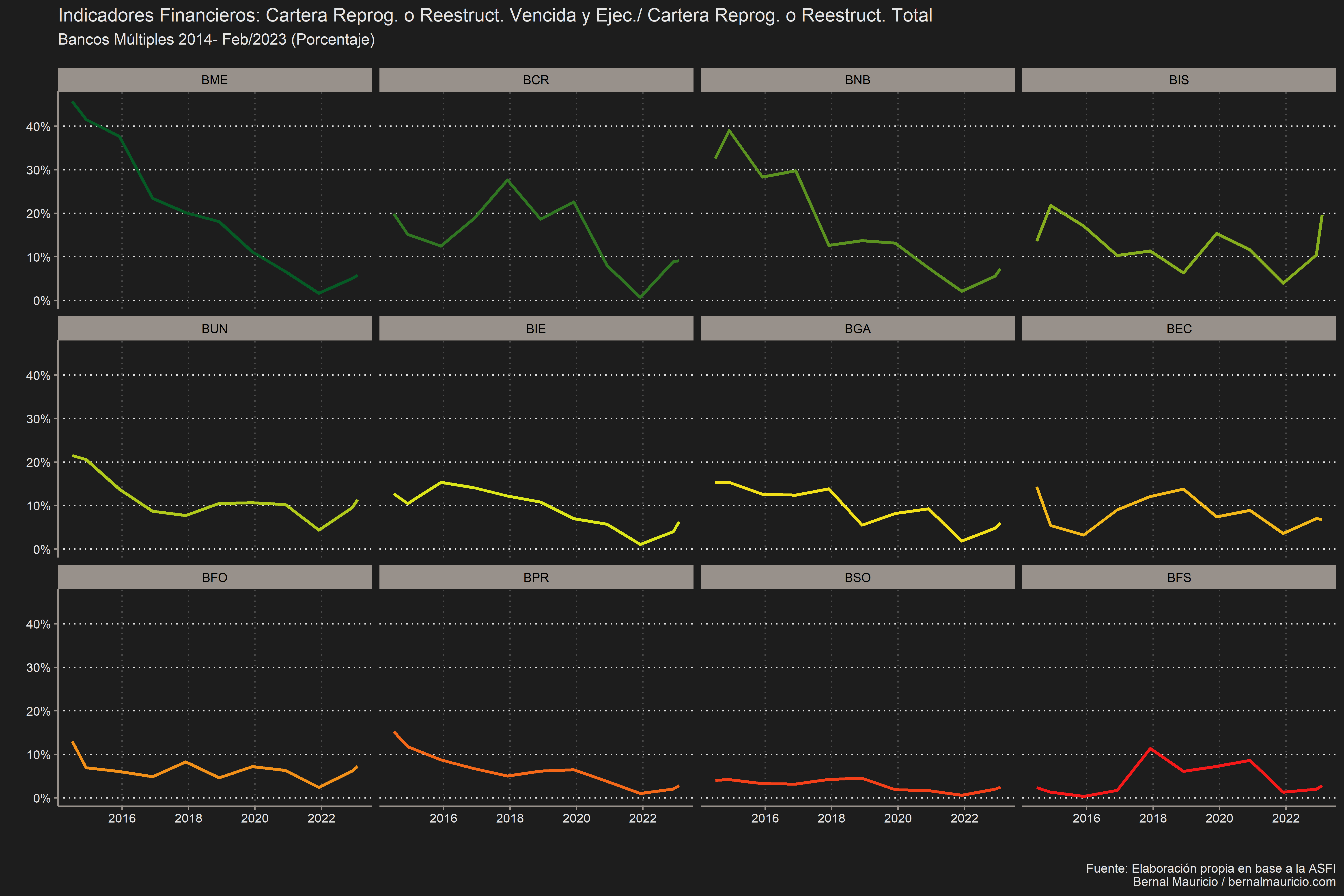Click the 0% y-axis label beside BUN
Screen dimensions: 1344x896
pyautogui.click(x=42, y=550)
